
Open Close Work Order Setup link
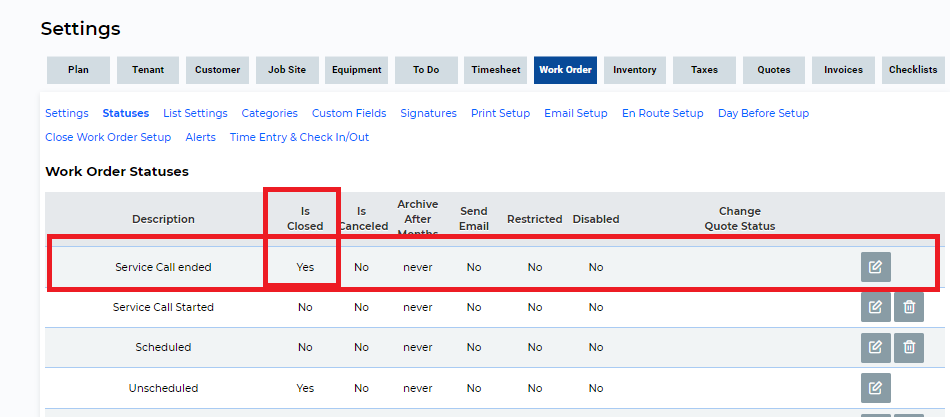[108, 138]
